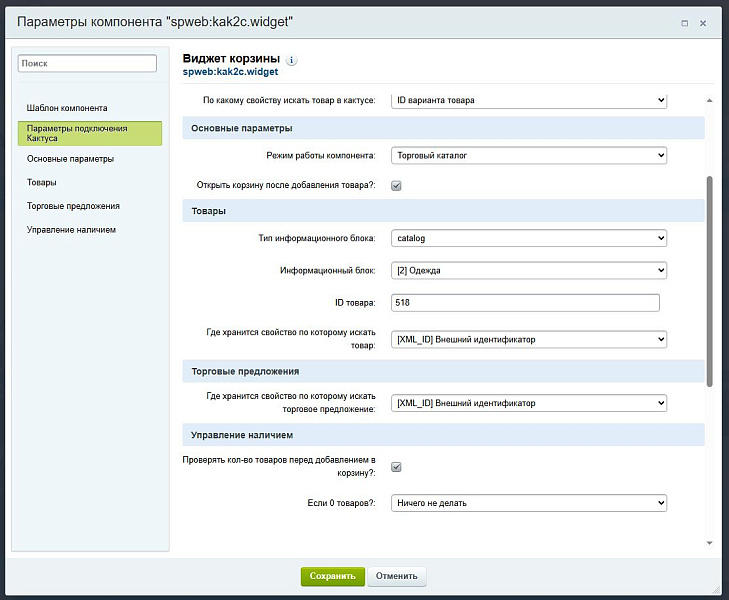
Task: Open 'Режим работы компонента' dropdown
Action: 528,156
